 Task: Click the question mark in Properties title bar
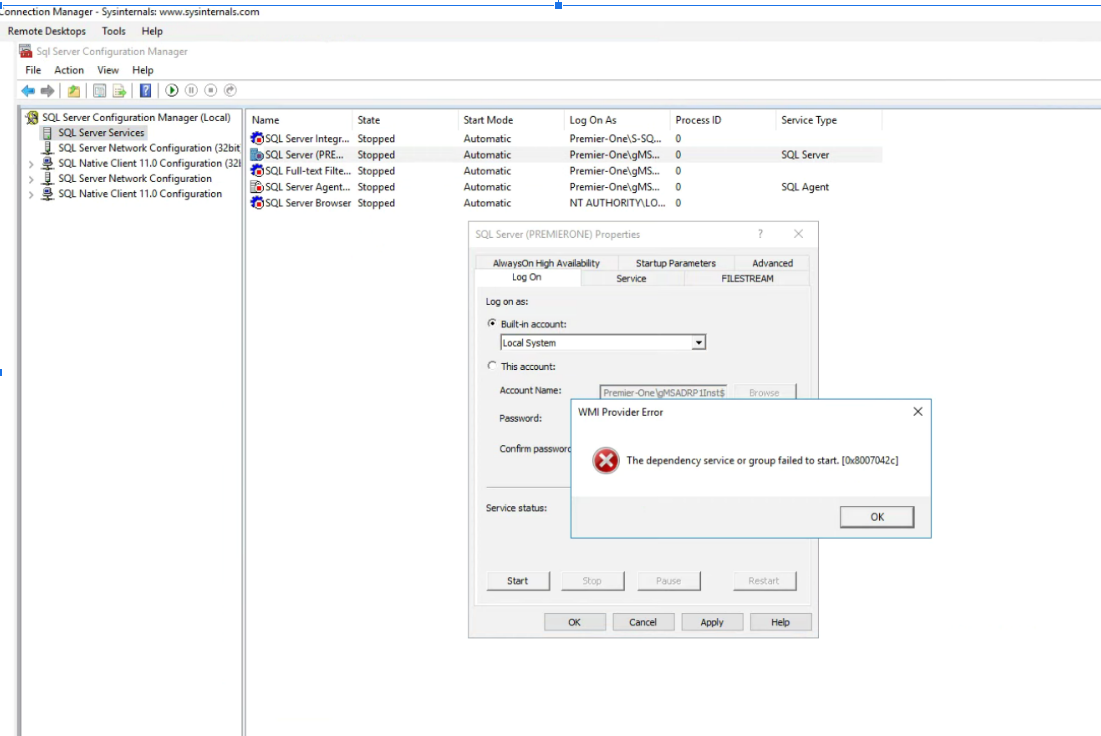tap(760, 234)
